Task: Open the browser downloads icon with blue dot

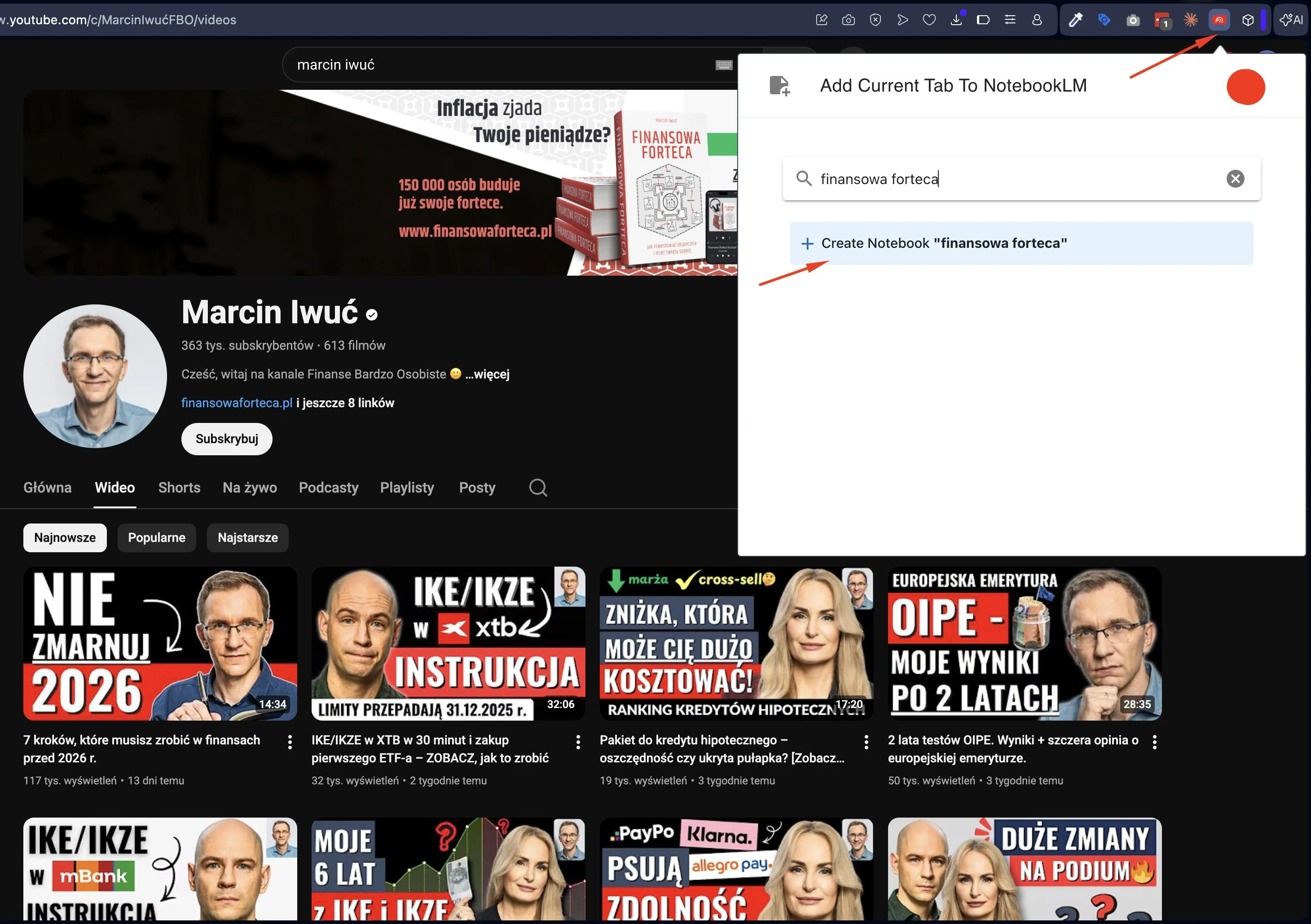Action: coord(957,19)
